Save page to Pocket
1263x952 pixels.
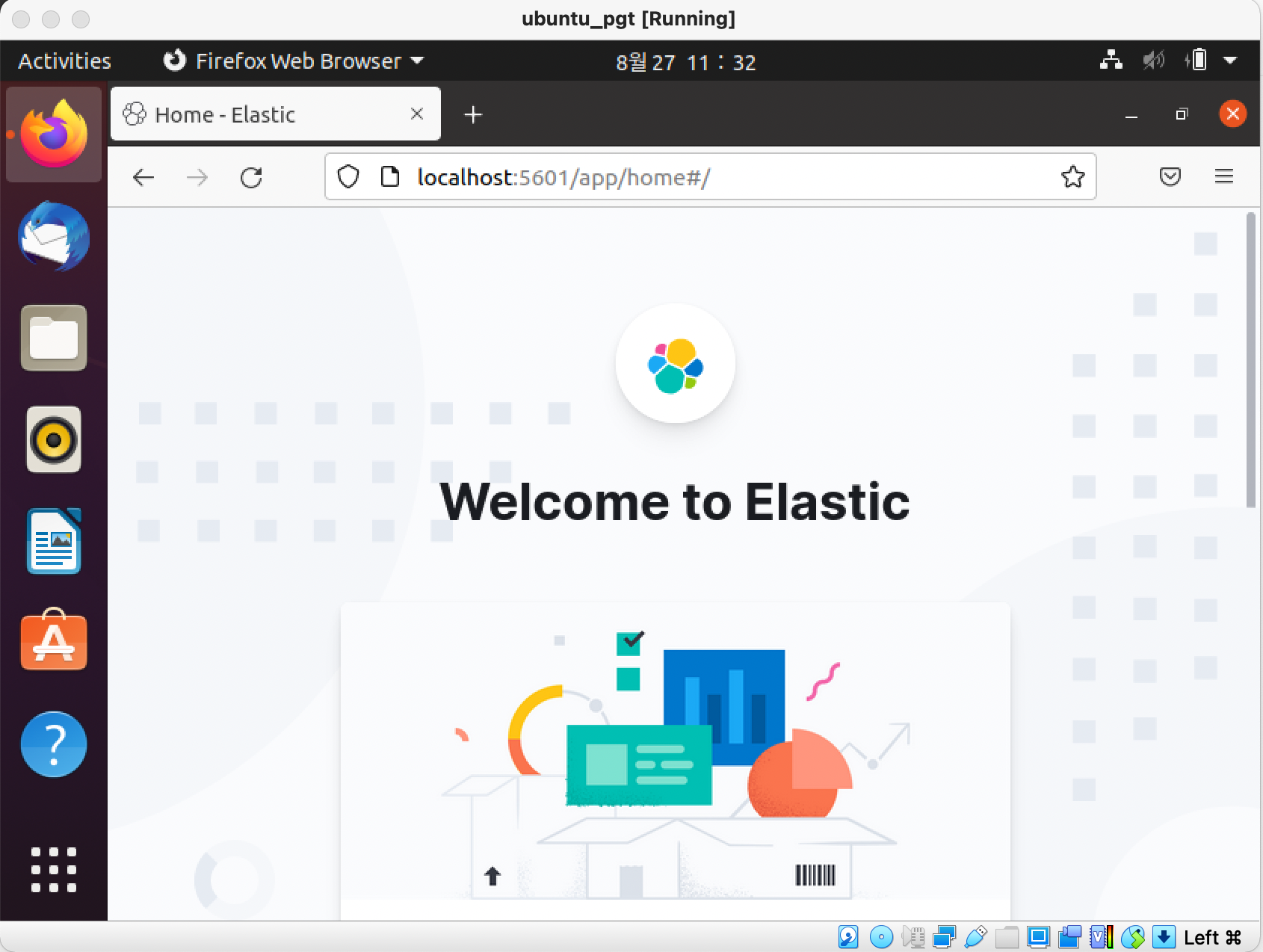tap(1170, 176)
